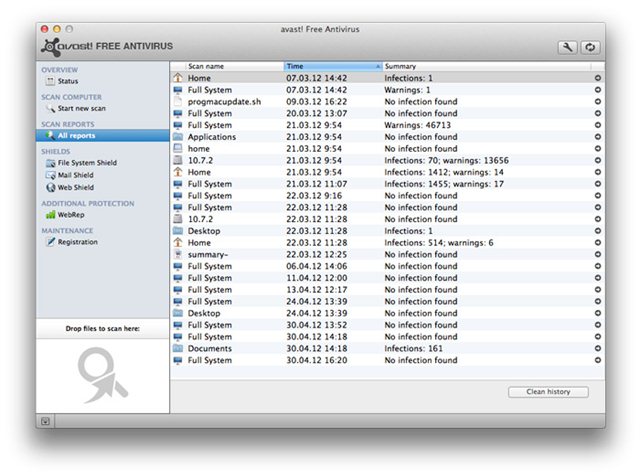Click the refresh arrows toolbar button
This screenshot has height=476, width=640.
589,47
